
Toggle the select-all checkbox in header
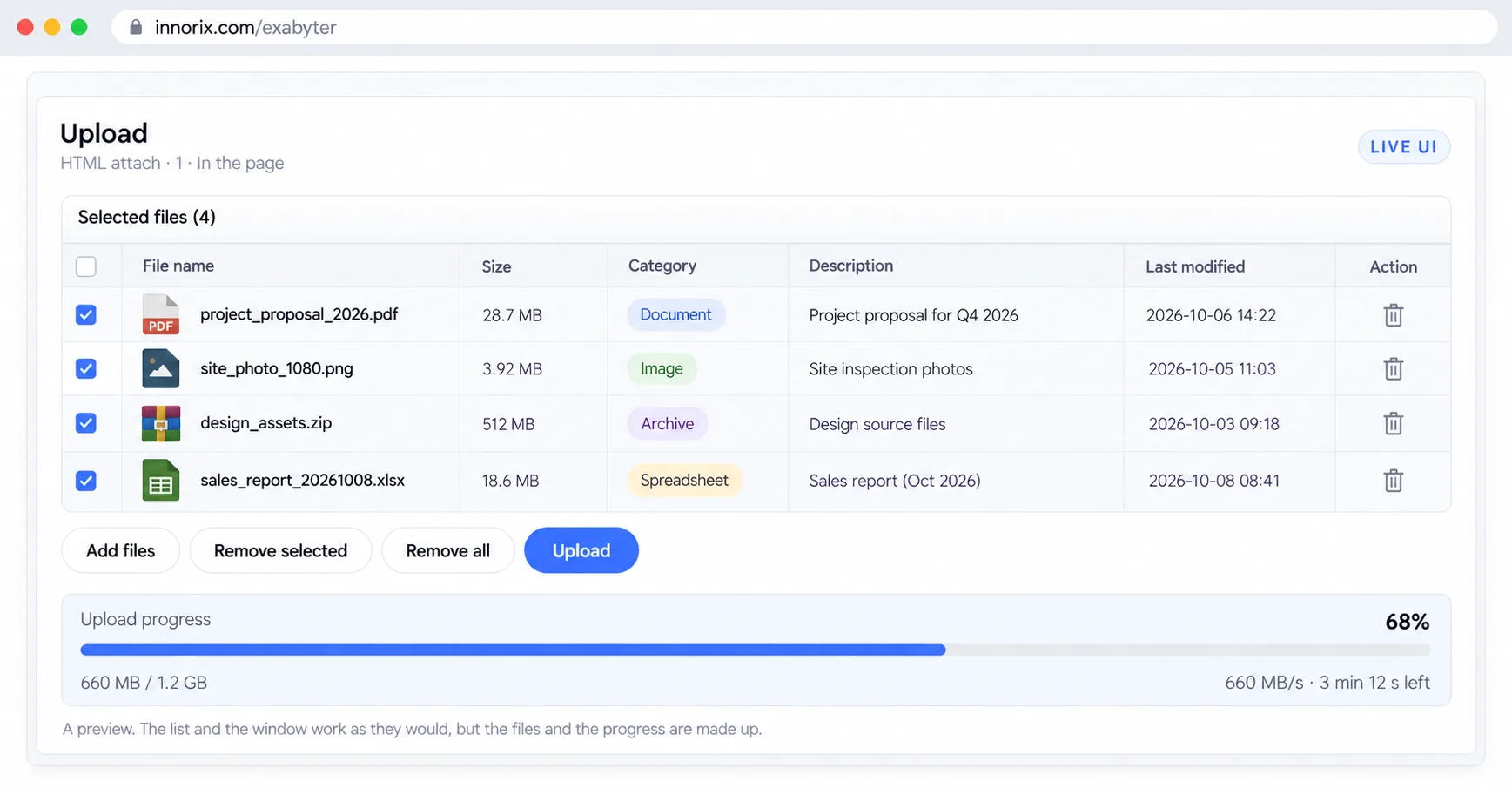(85, 266)
